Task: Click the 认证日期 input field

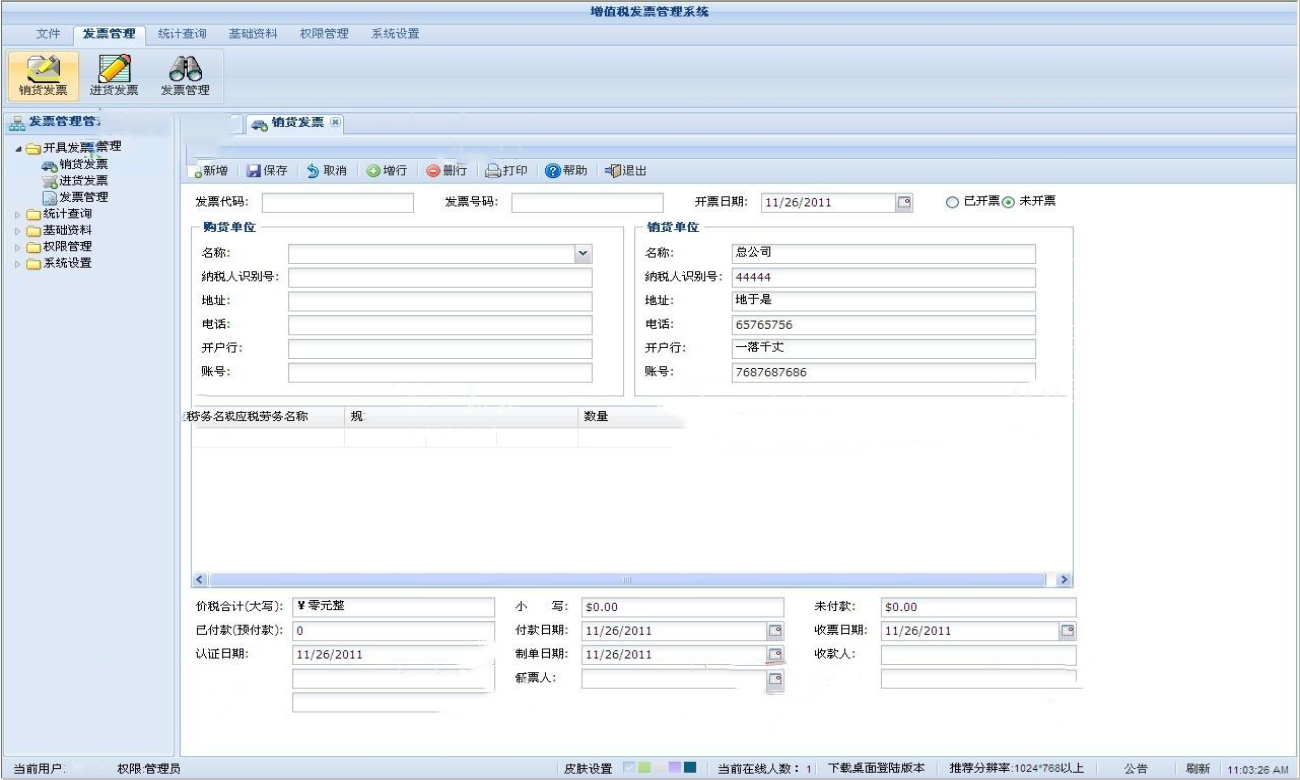Action: pyautogui.click(x=393, y=655)
